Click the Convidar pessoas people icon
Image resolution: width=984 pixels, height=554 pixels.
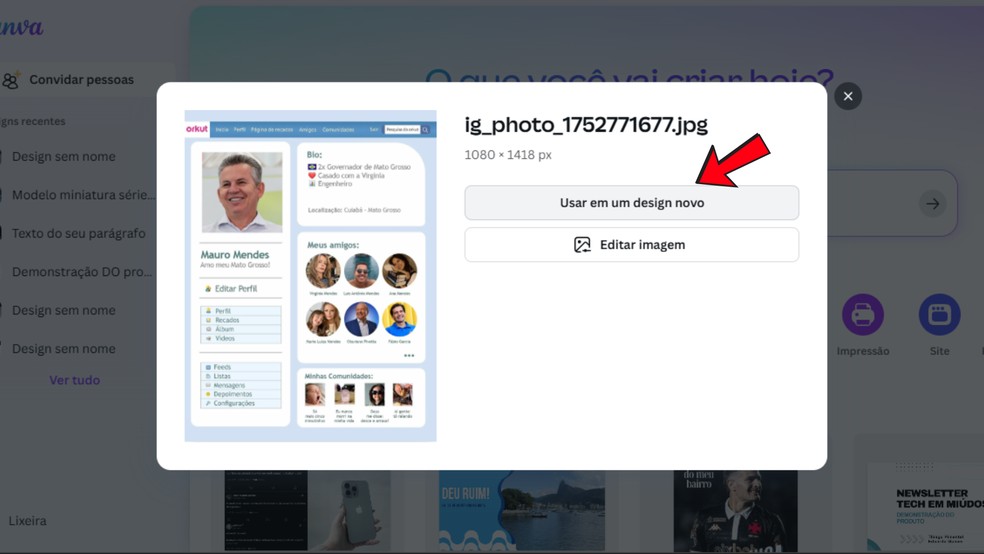pos(11,80)
